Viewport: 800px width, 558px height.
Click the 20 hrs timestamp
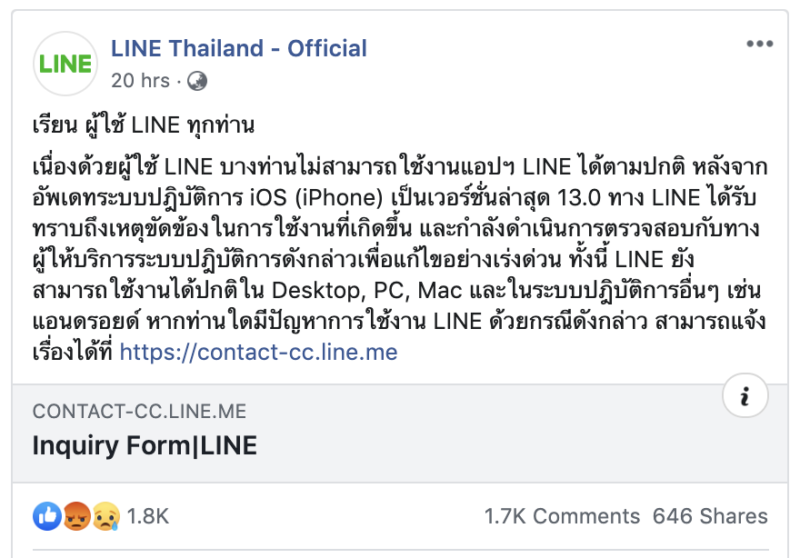coord(141,81)
